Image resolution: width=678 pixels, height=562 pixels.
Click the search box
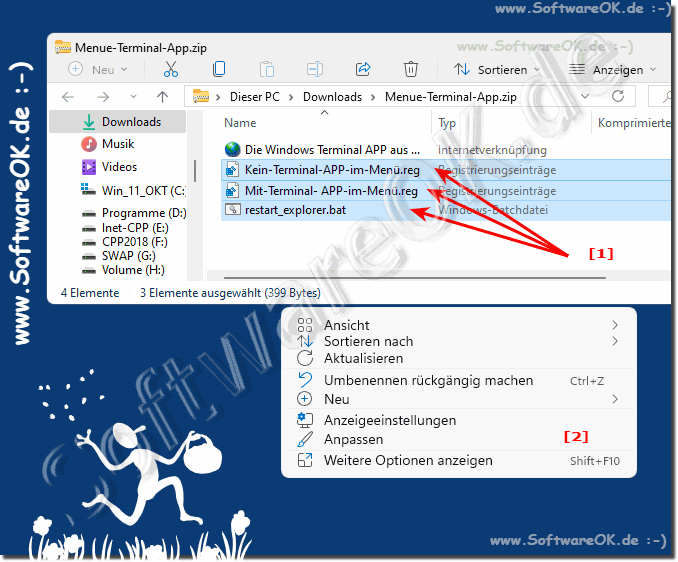point(660,96)
